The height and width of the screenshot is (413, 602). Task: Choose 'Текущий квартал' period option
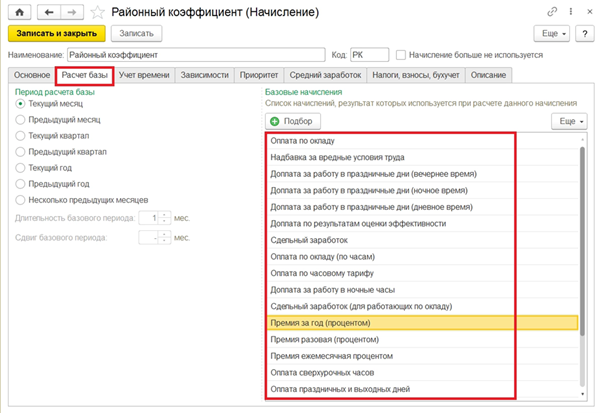tap(20, 135)
